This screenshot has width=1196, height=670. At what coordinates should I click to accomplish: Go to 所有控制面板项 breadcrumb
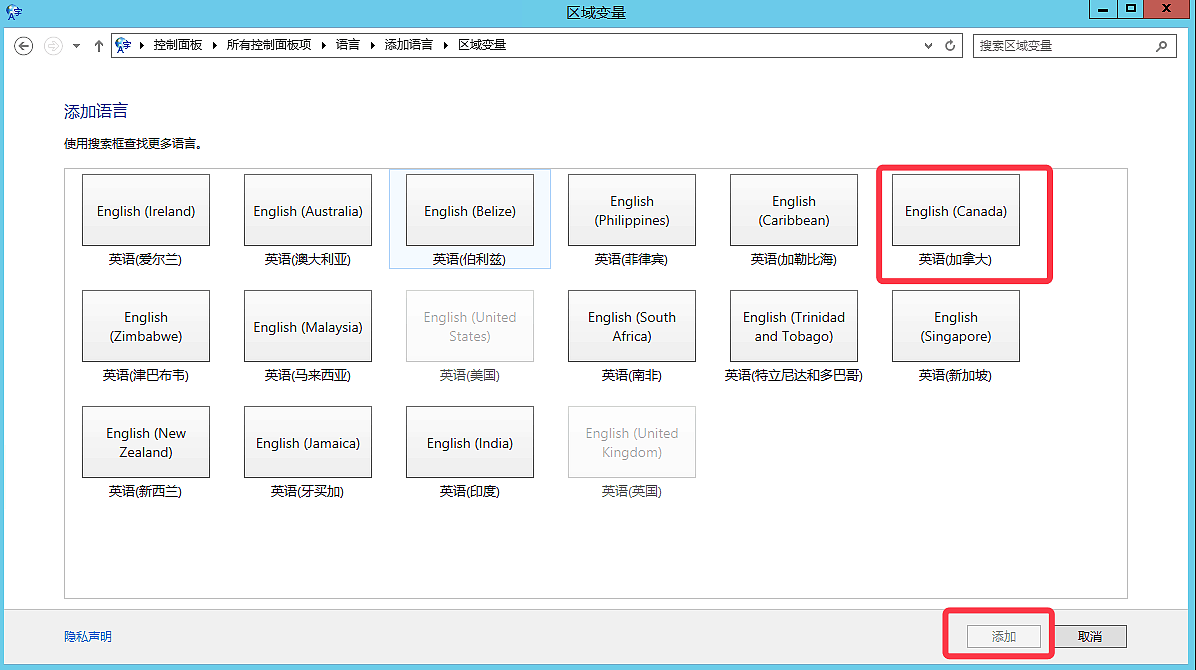[268, 45]
